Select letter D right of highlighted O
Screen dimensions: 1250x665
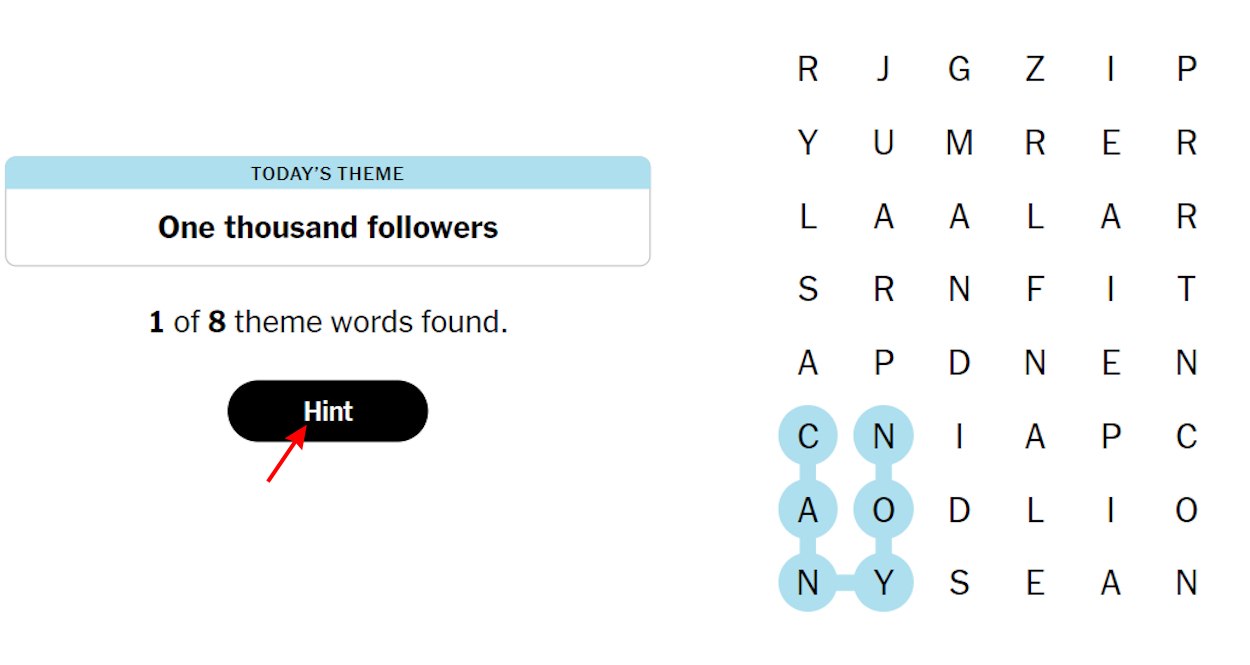click(959, 511)
